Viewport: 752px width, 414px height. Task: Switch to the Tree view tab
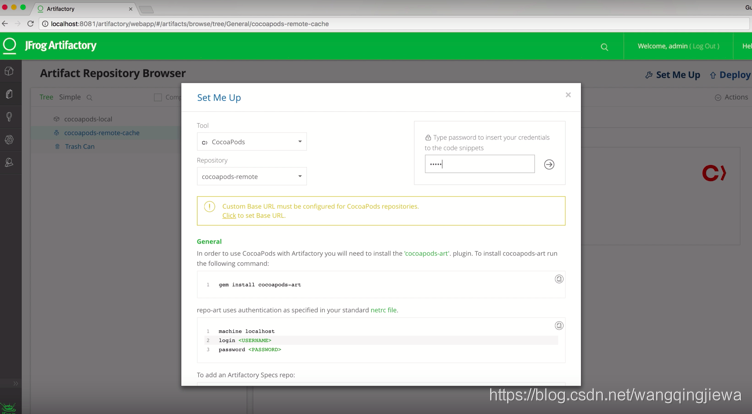tap(46, 97)
